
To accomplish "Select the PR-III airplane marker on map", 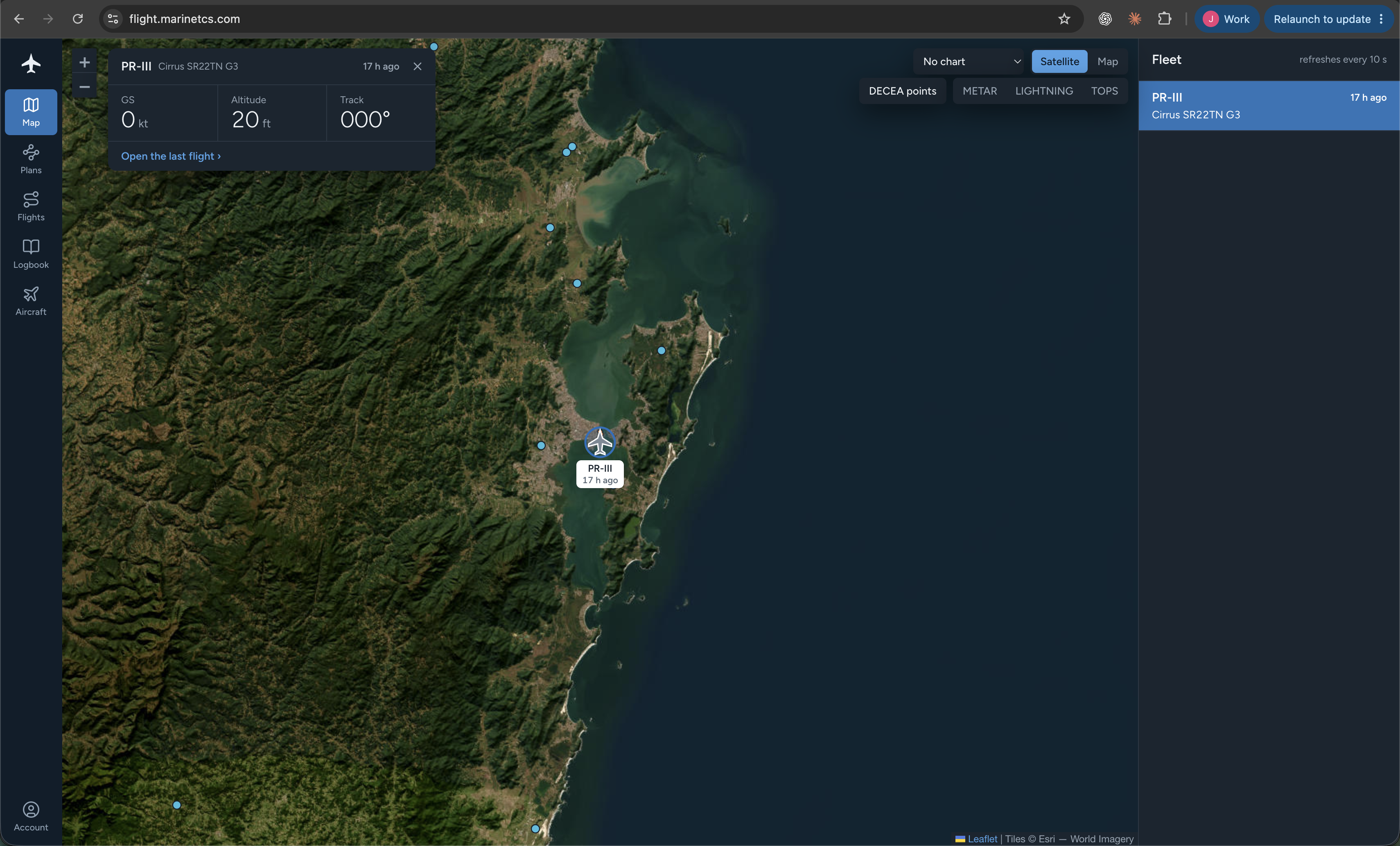I will click(x=600, y=442).
